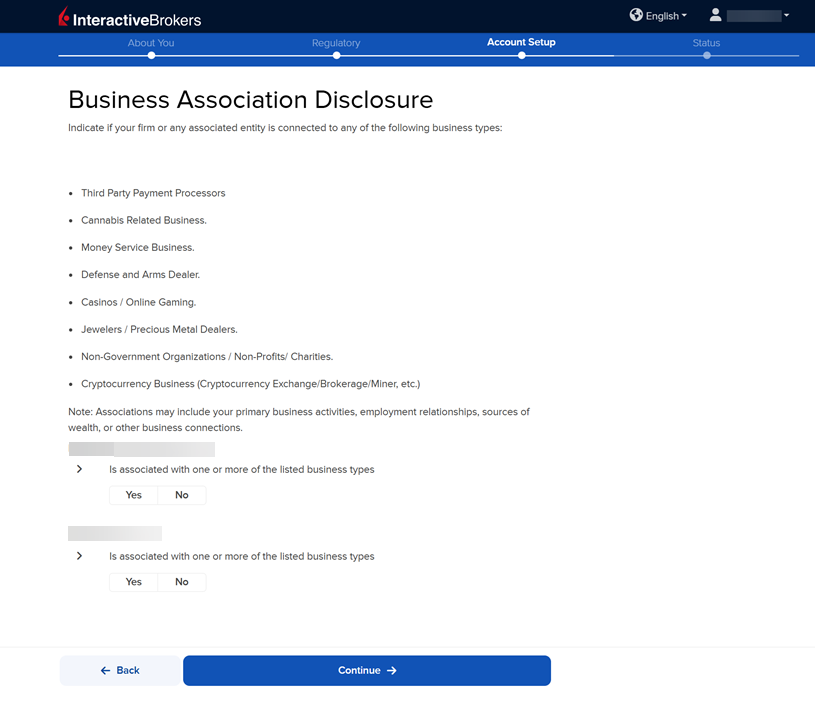Click the globe language icon
The height and width of the screenshot is (707, 815).
pyautogui.click(x=636, y=15)
